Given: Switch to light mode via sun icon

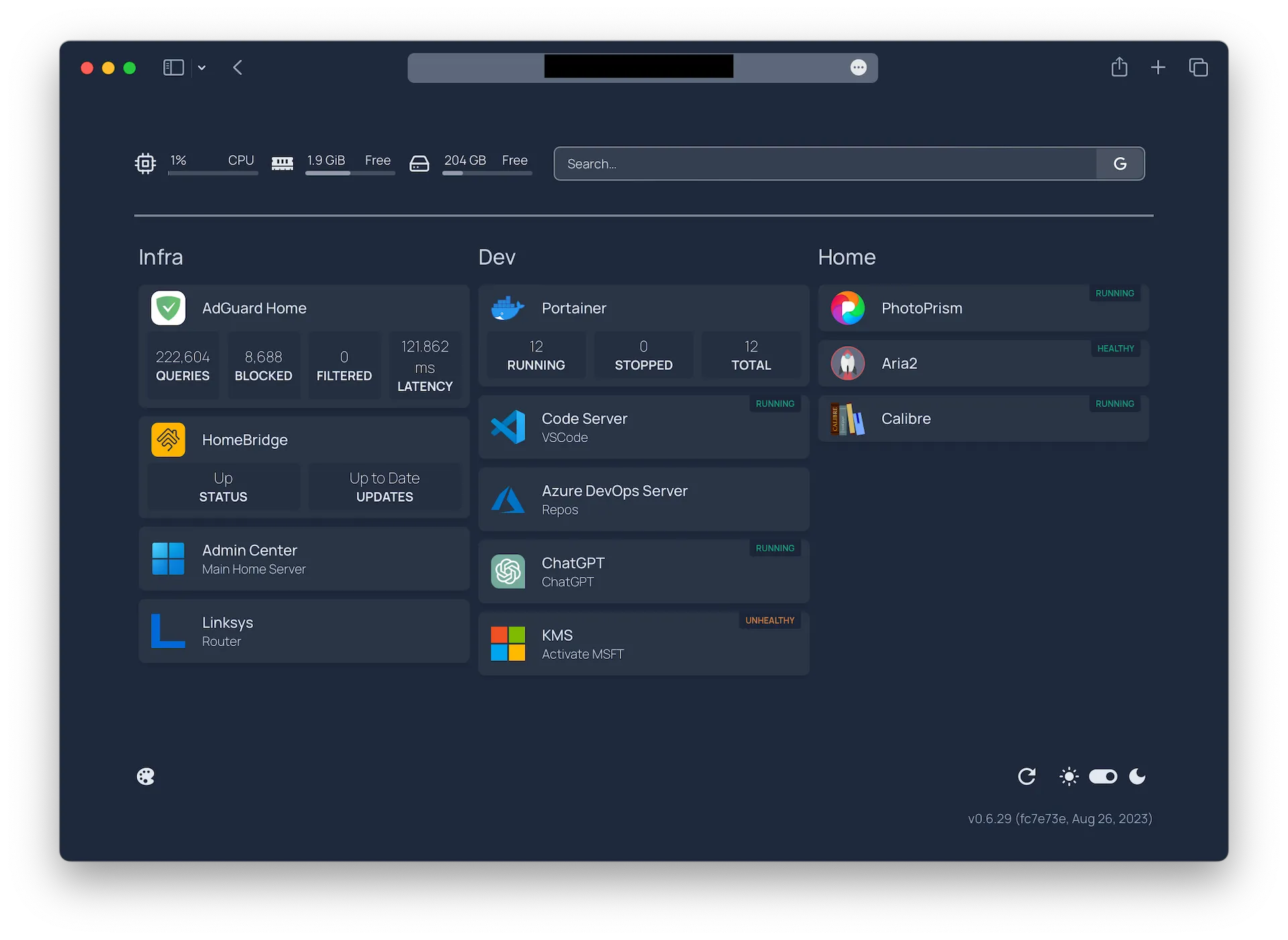Looking at the screenshot, I should (x=1069, y=776).
